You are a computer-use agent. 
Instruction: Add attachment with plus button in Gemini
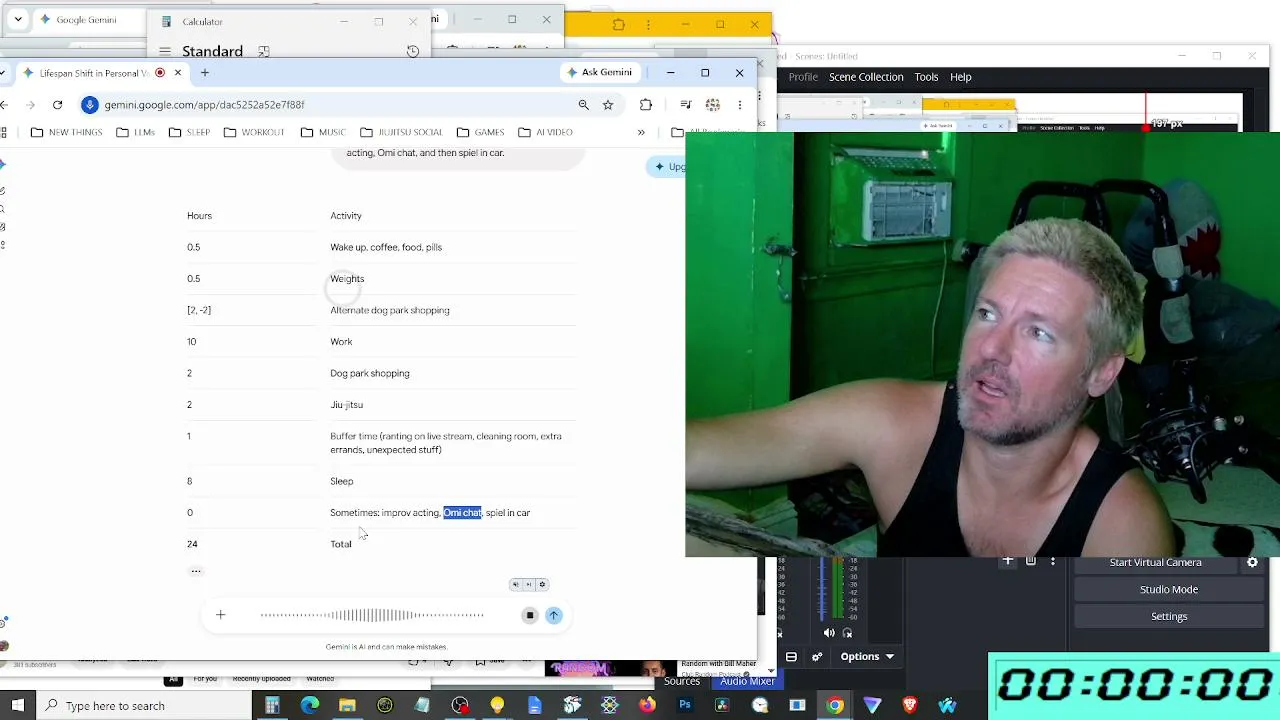point(220,615)
